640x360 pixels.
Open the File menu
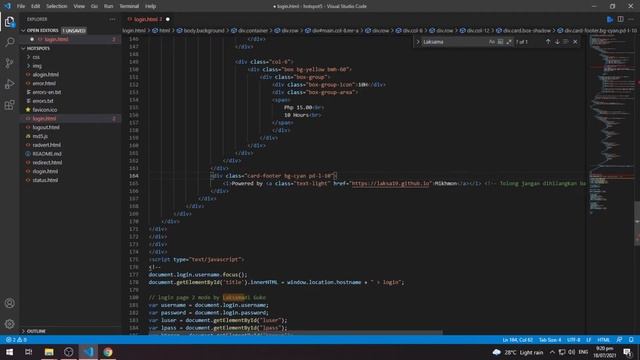point(21,6)
